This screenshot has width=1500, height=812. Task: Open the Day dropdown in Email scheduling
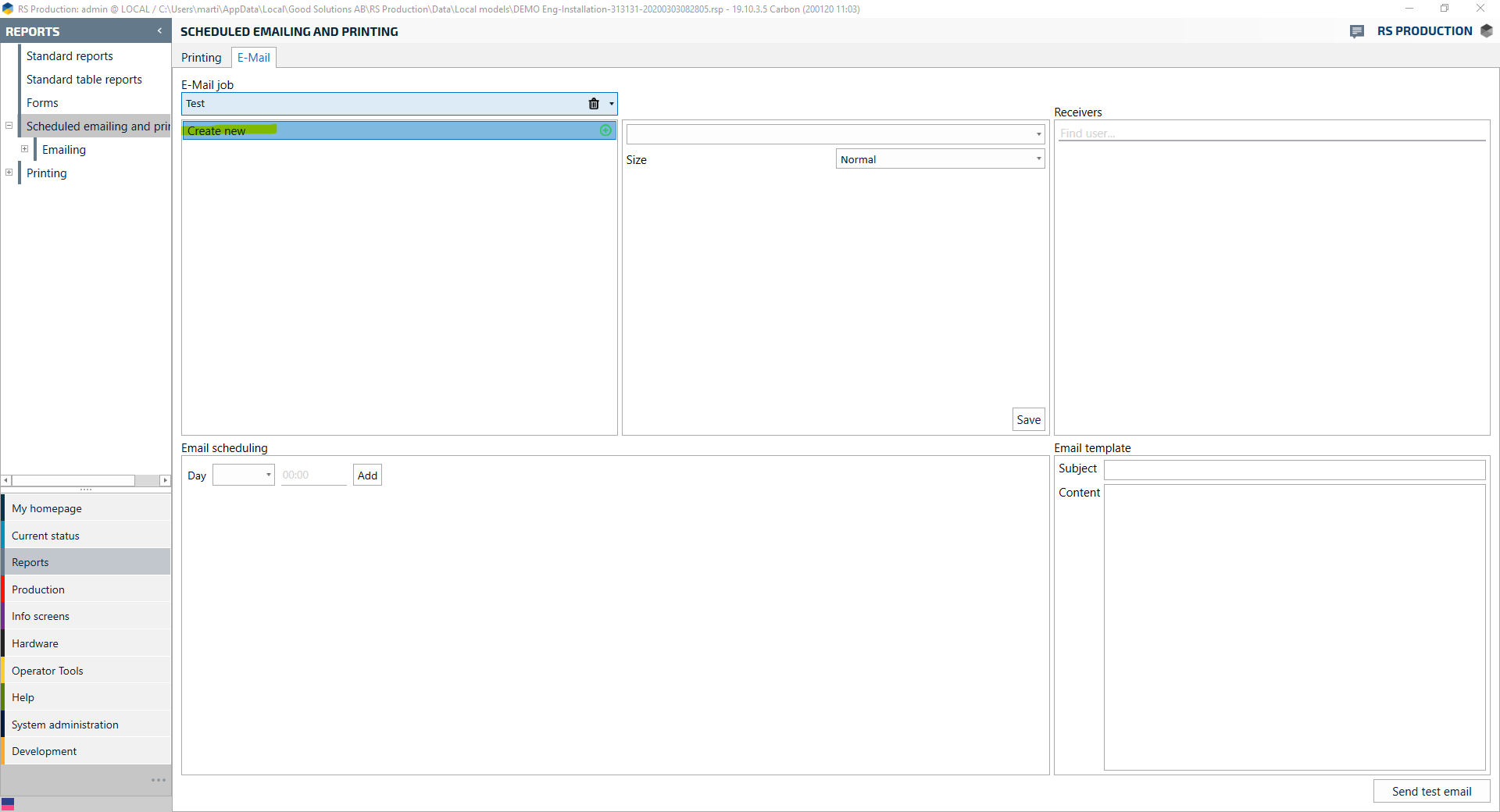[x=244, y=475]
